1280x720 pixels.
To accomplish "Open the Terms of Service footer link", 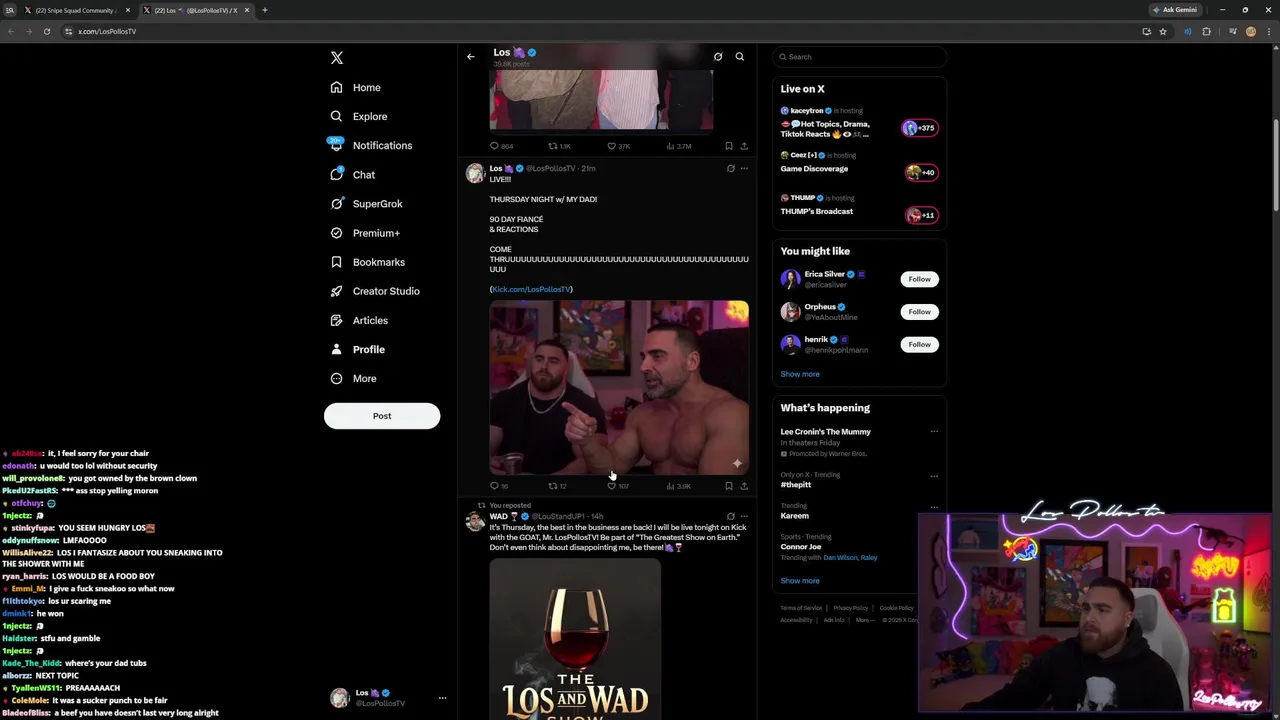I will (x=801, y=608).
